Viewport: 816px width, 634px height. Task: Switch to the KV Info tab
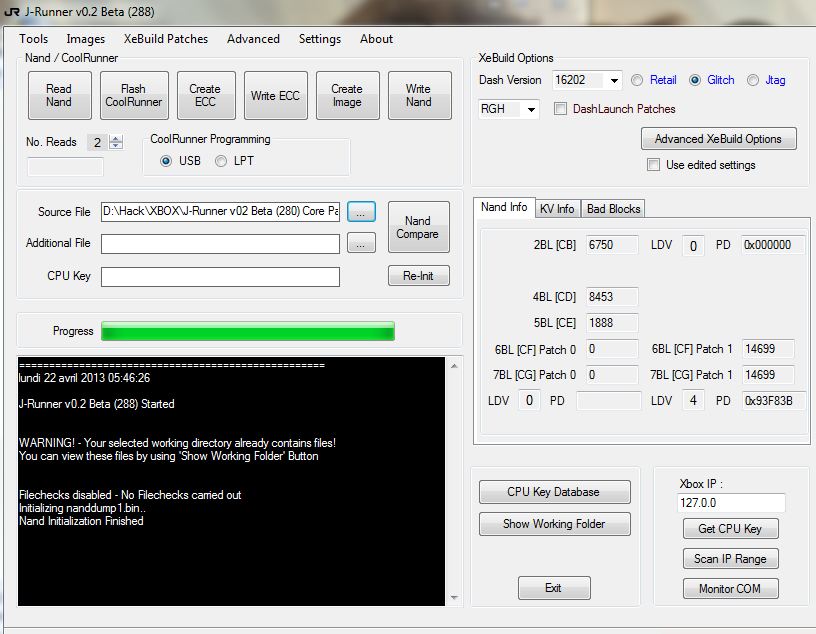(x=557, y=208)
